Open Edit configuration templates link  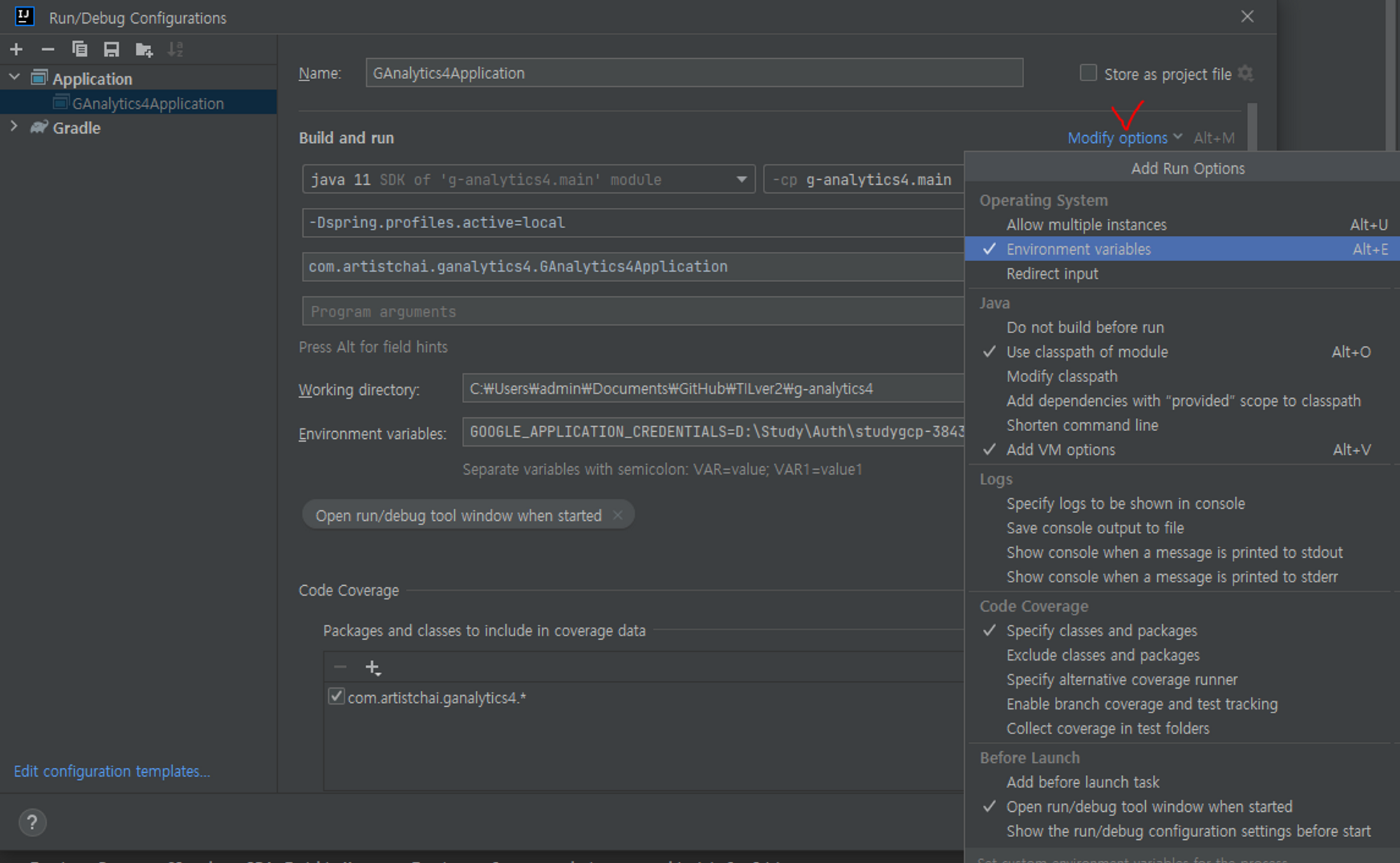pos(112,771)
